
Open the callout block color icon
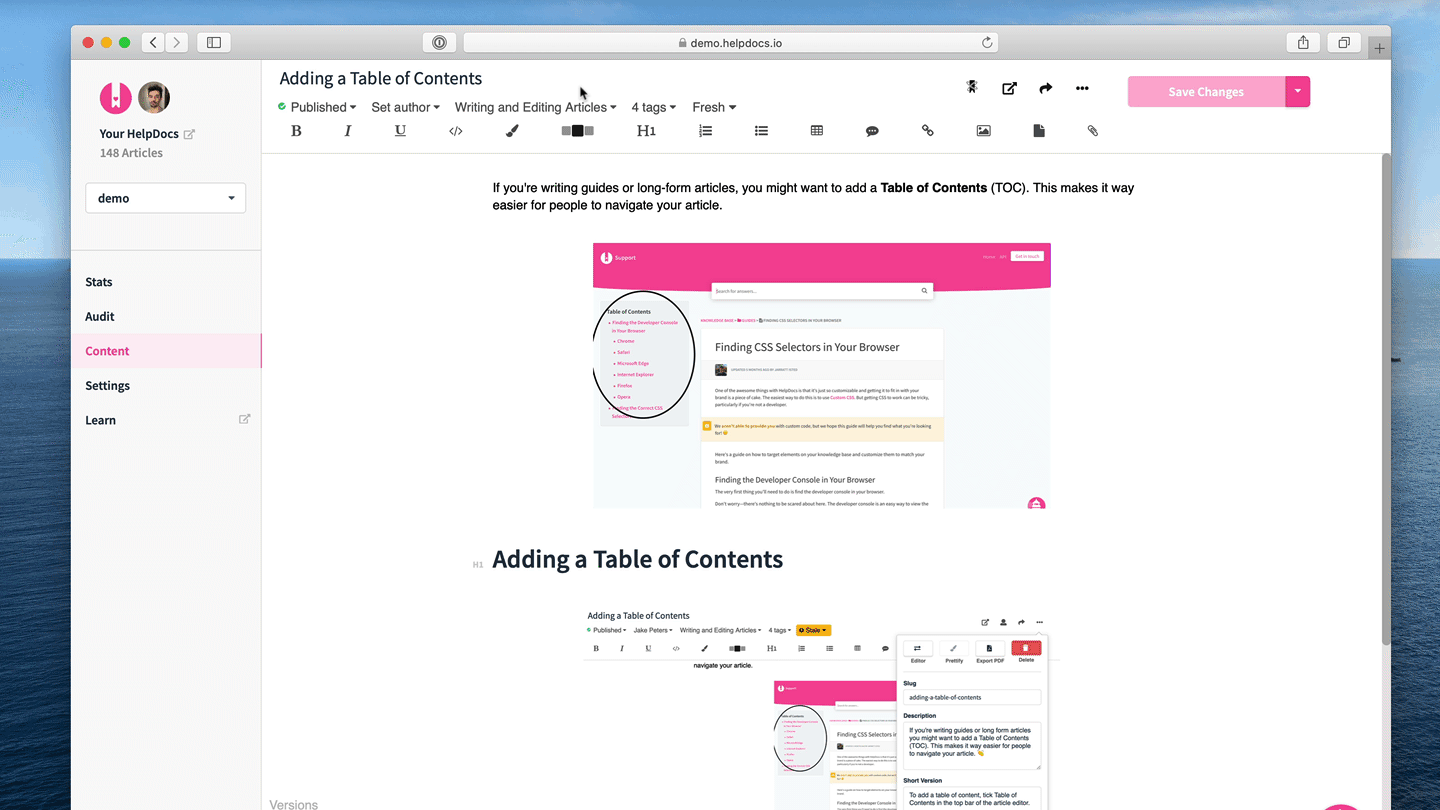click(x=577, y=131)
